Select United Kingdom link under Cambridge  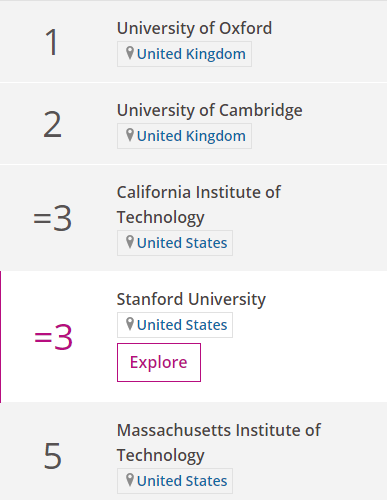tap(191, 136)
